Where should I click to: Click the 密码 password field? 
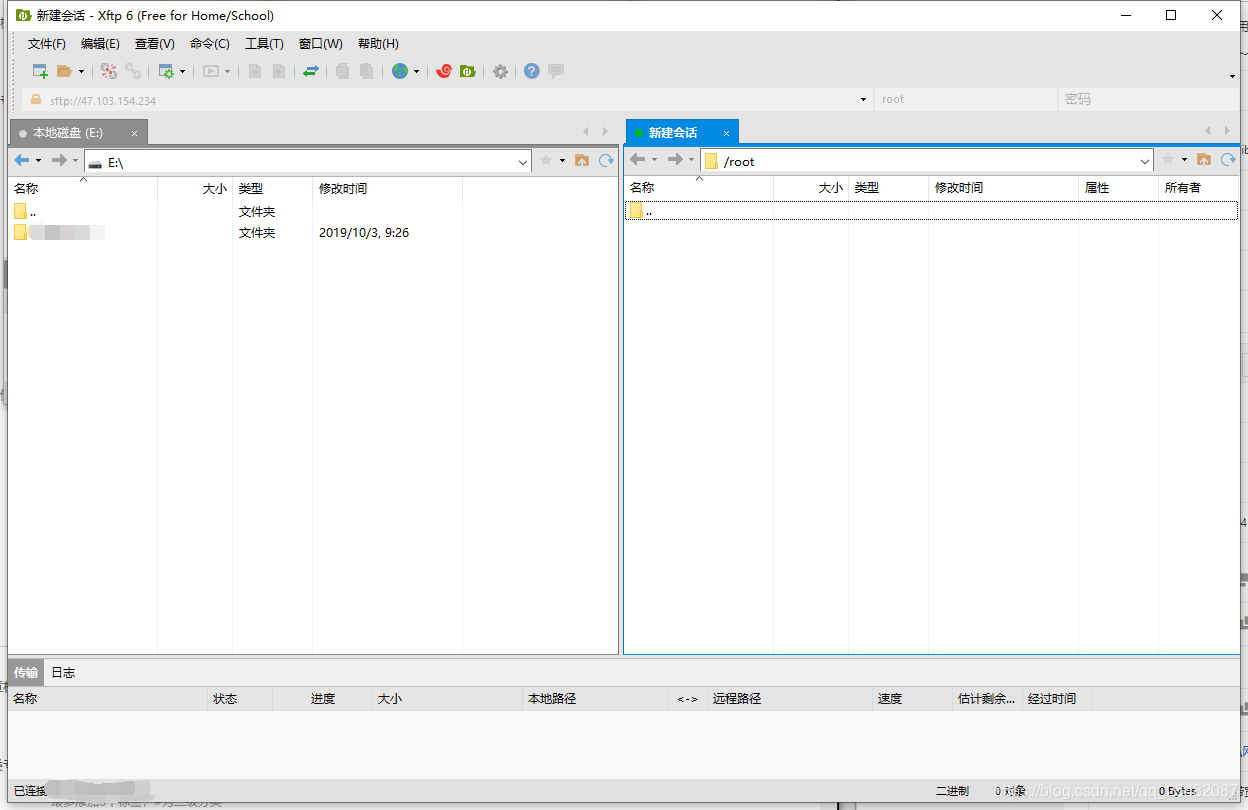tap(1147, 100)
